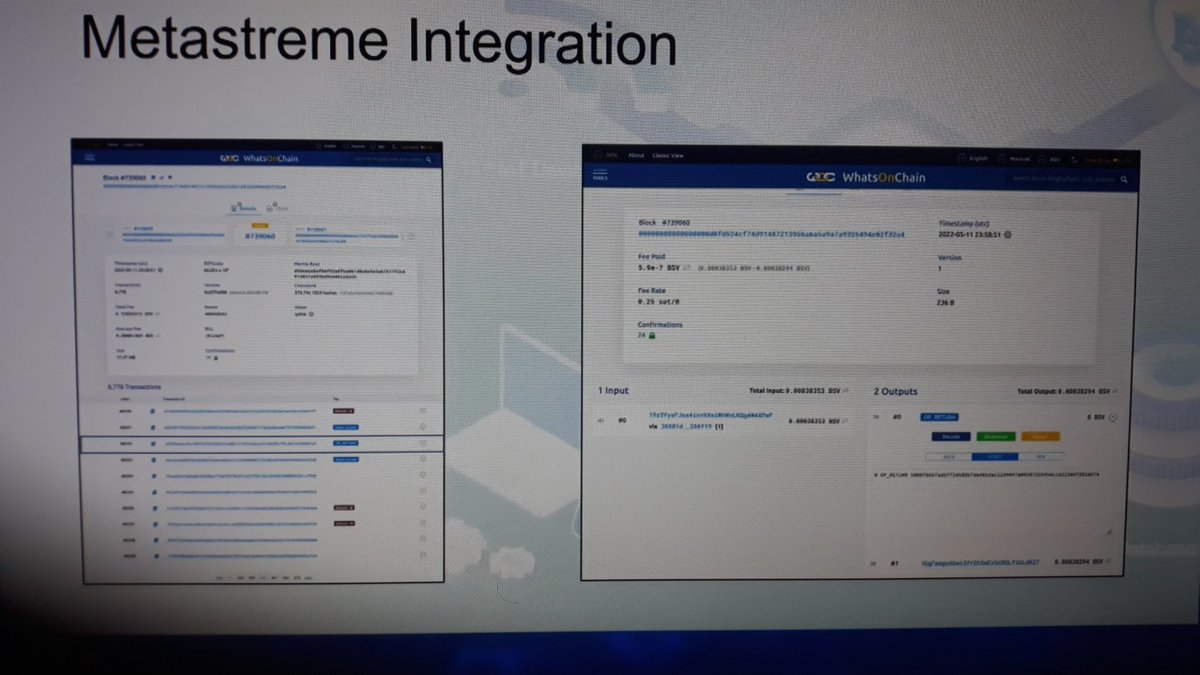Click the '2 Outputs' heading
Screen dimensions: 1200x675
pyautogui.click(x=895, y=391)
